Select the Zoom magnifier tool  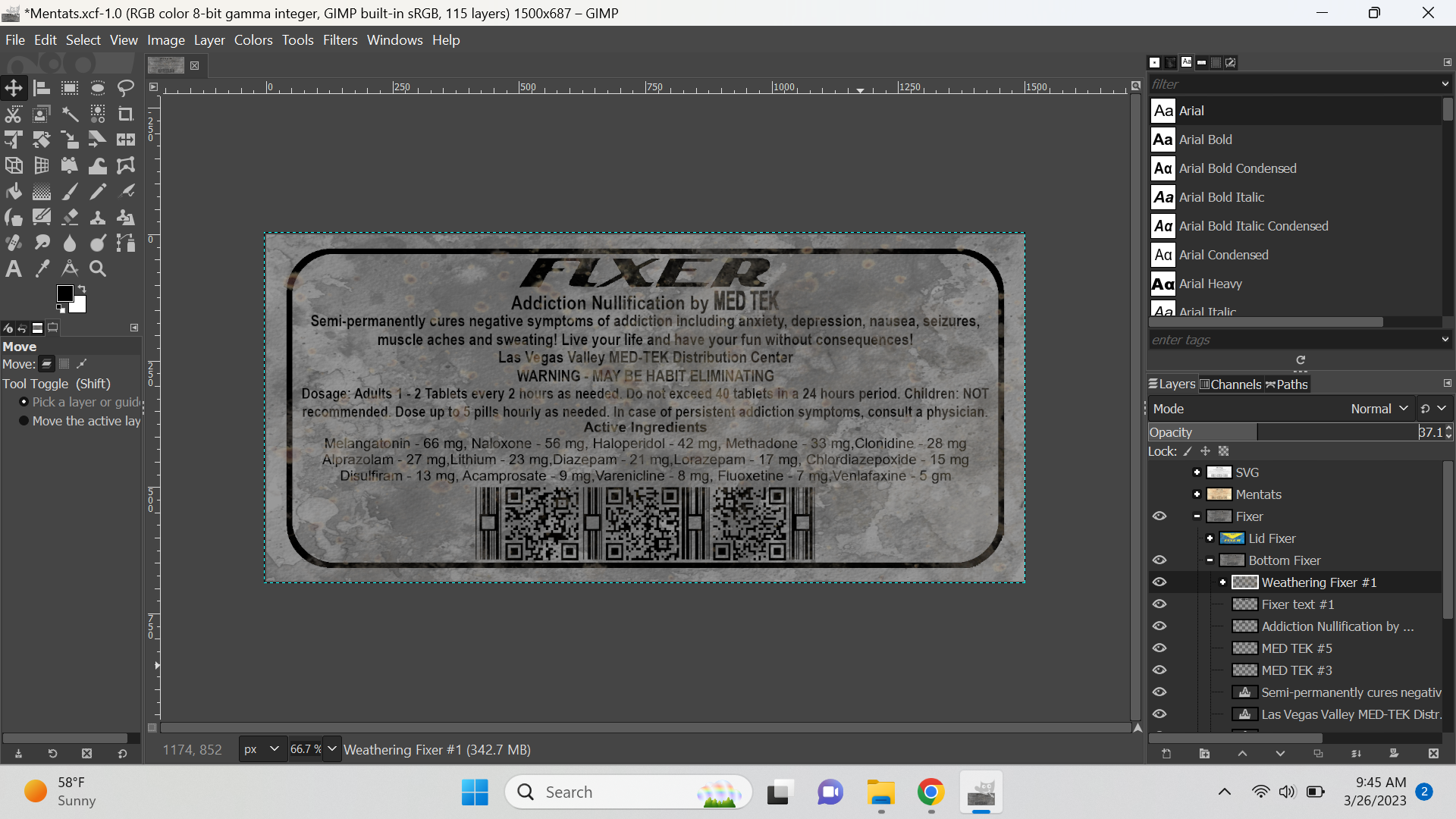pyautogui.click(x=98, y=268)
